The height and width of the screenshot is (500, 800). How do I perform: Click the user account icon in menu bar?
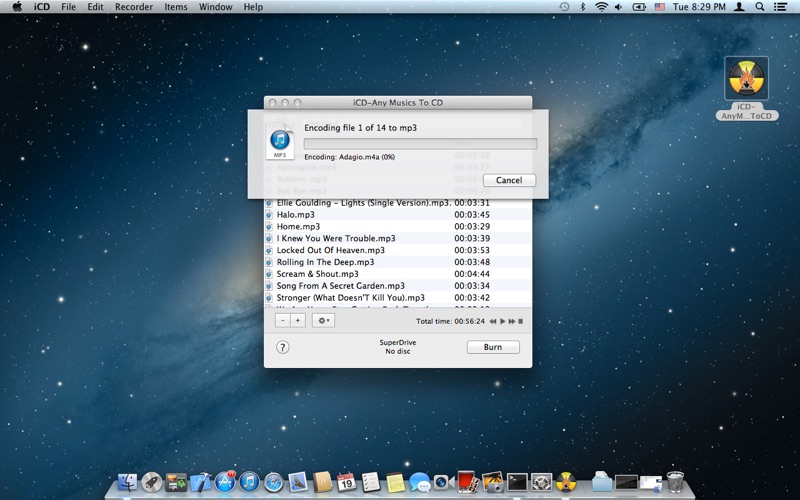[x=739, y=7]
